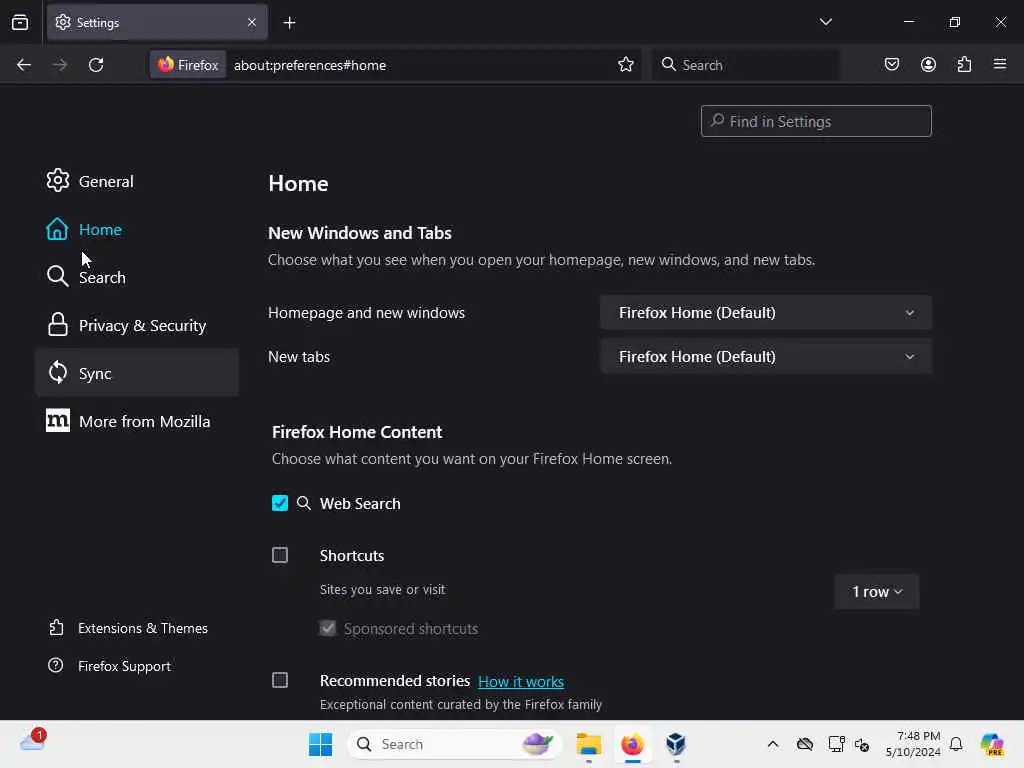This screenshot has width=1024, height=768.
Task: Click the Firefox taskbar icon
Action: pyautogui.click(x=632, y=744)
